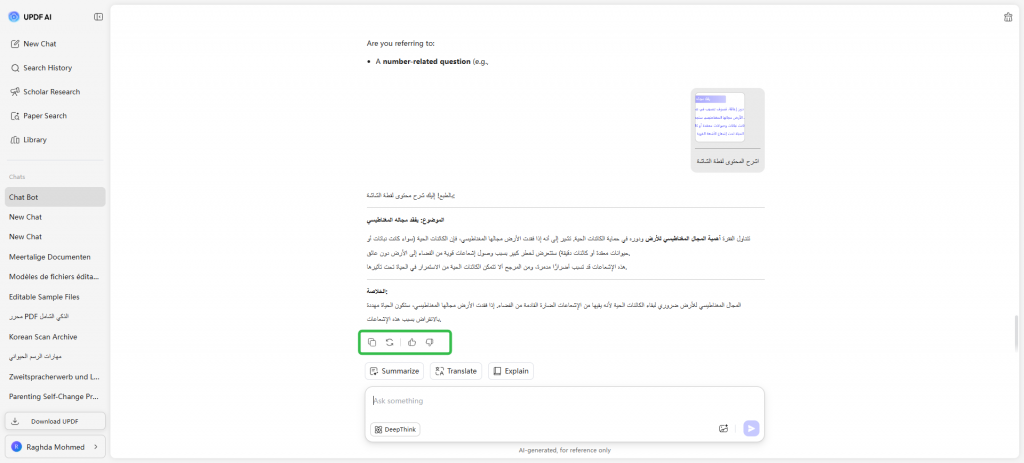Regenerate the response with the refresh icon
1024x463 pixels.
pyautogui.click(x=389, y=342)
